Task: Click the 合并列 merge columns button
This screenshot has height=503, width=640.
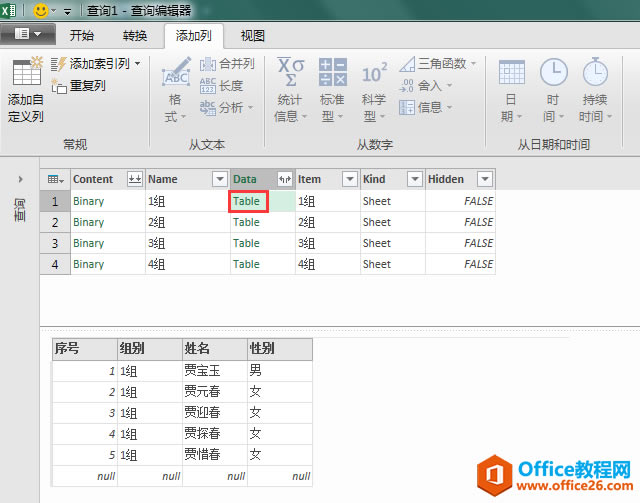Action: point(228,64)
